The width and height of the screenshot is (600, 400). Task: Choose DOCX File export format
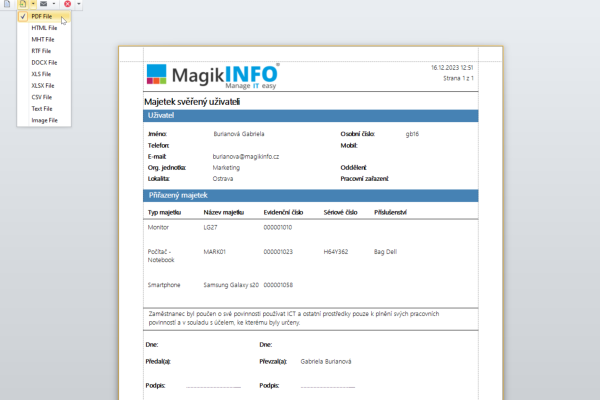44,62
